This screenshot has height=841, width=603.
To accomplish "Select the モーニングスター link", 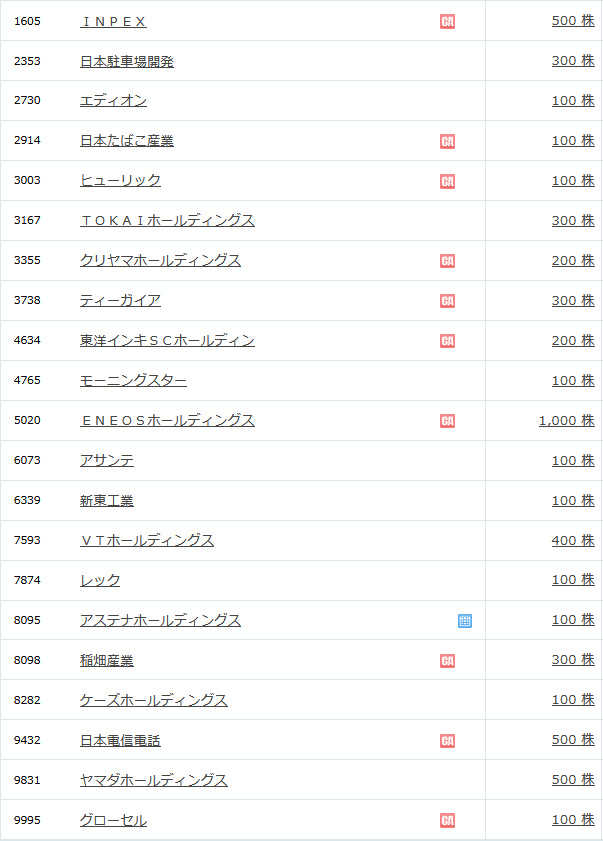I will (133, 380).
